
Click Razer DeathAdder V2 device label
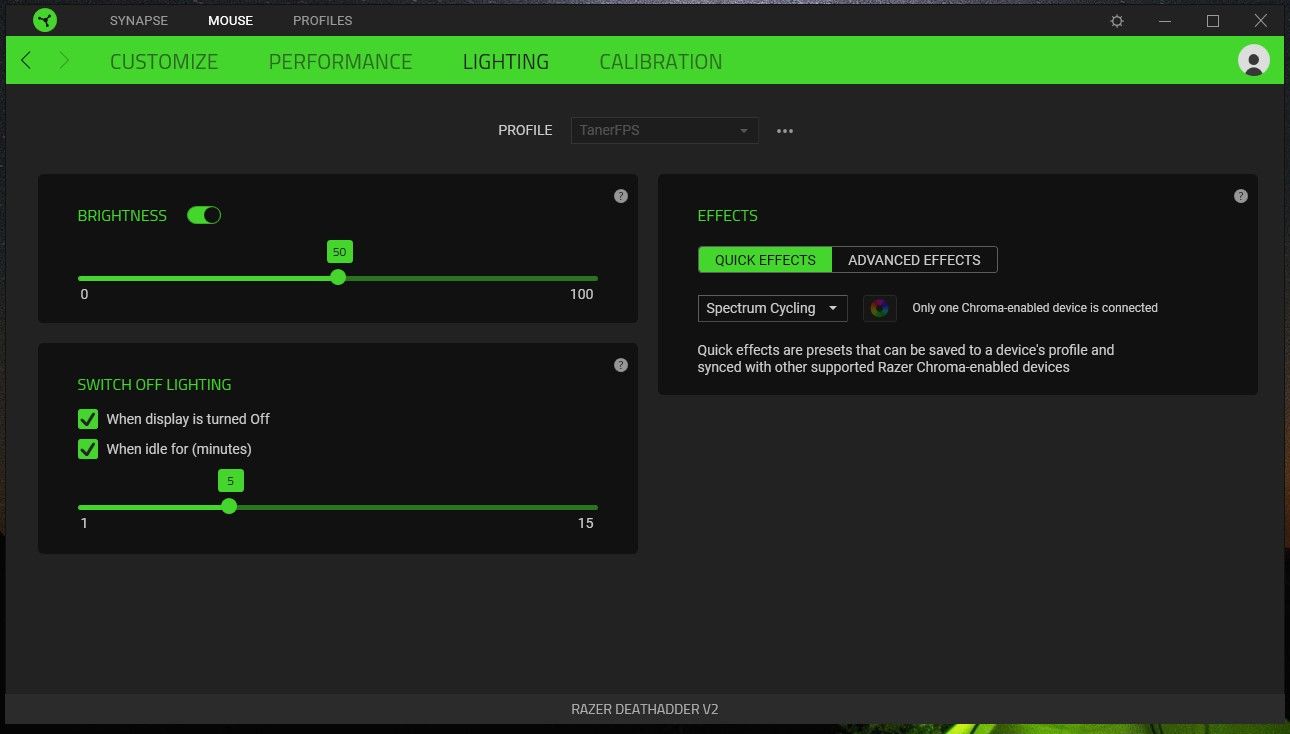pyautogui.click(x=645, y=709)
